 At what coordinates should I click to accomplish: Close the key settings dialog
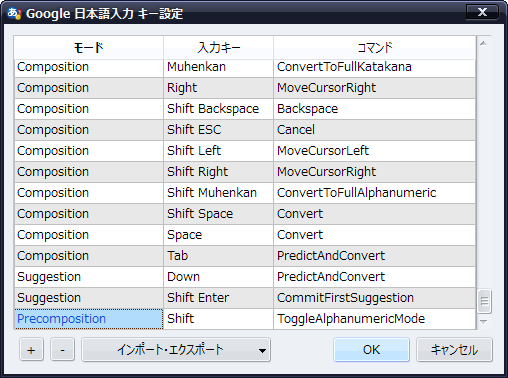482,12
